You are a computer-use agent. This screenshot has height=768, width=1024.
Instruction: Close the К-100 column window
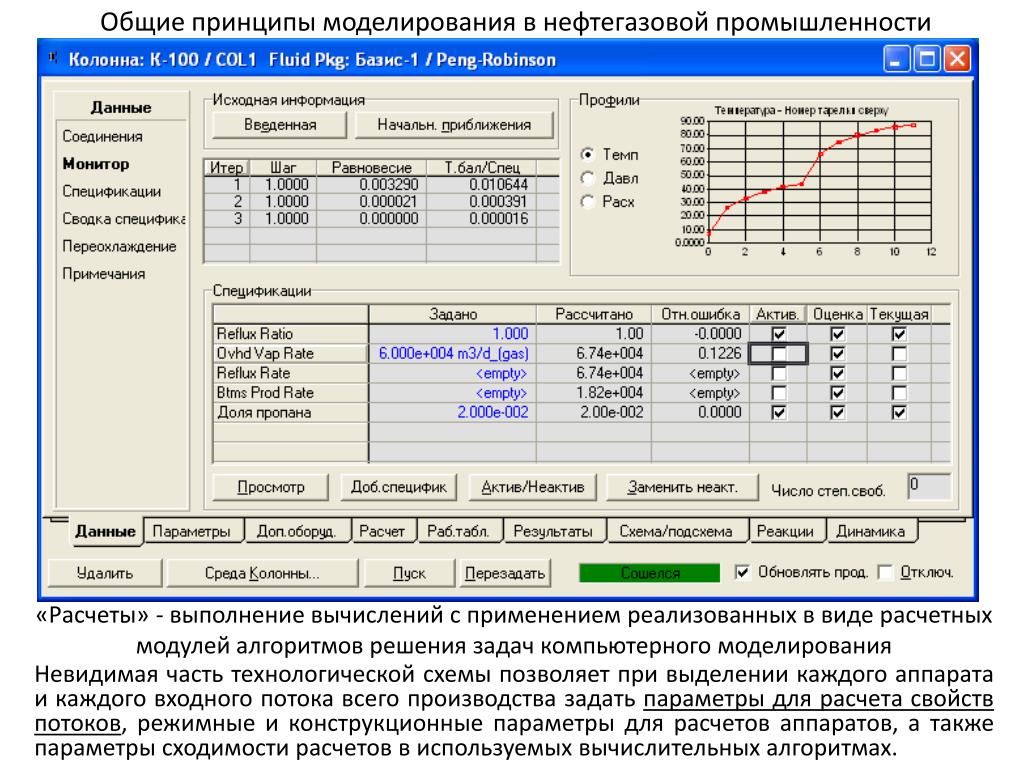tap(957, 59)
